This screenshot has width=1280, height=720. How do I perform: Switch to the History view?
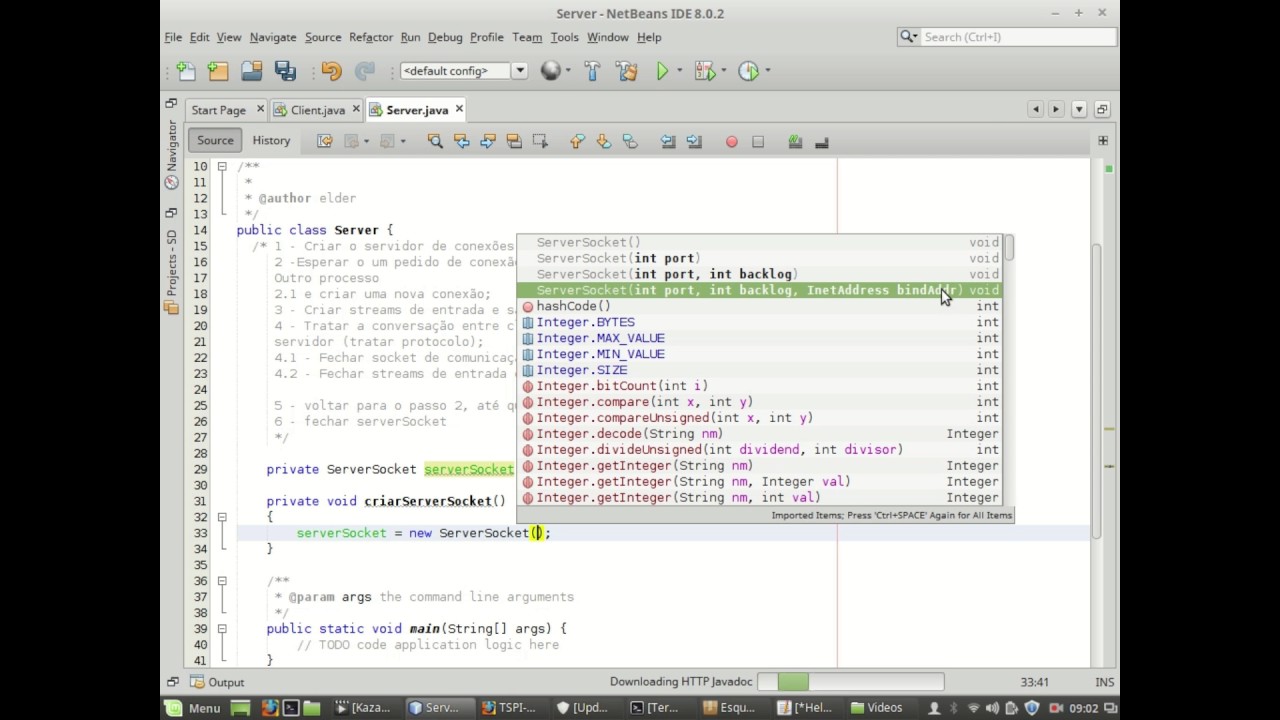(x=271, y=141)
